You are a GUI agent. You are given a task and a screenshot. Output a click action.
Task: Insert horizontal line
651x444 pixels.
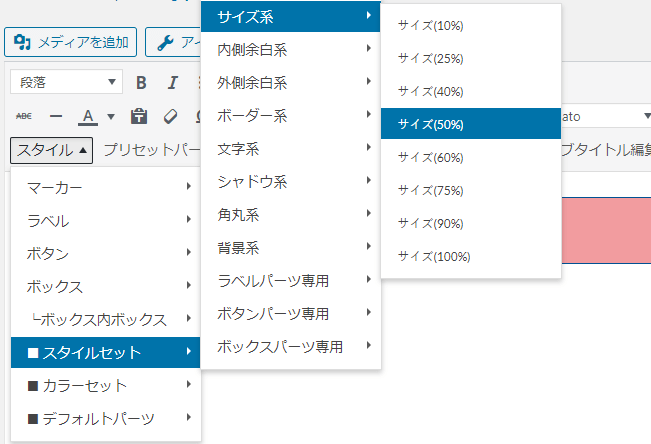point(56,116)
